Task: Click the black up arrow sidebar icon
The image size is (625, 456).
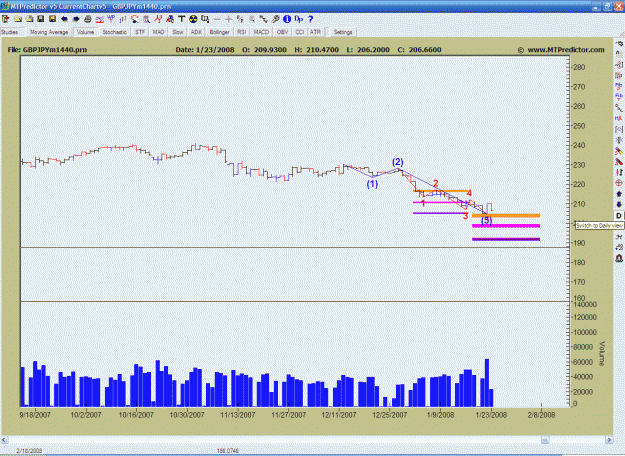Action: (619, 194)
